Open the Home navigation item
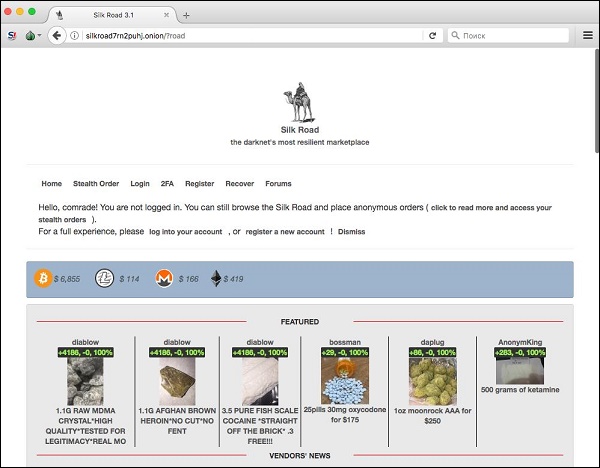 [51, 184]
